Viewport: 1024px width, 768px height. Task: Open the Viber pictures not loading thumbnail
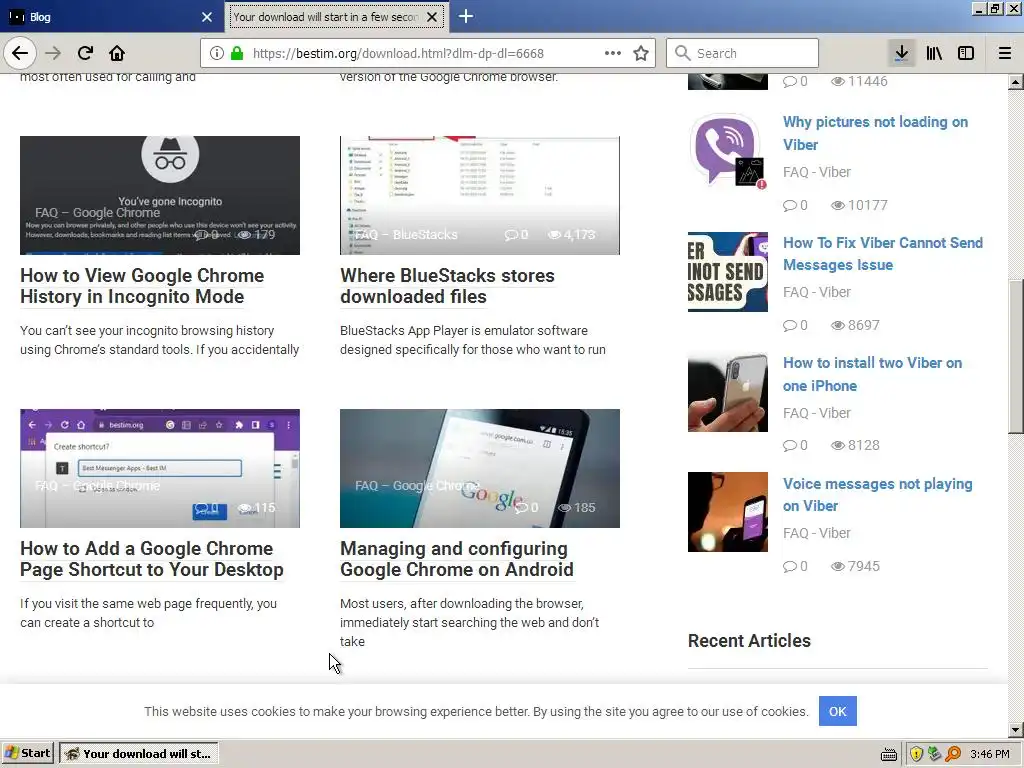(728, 152)
